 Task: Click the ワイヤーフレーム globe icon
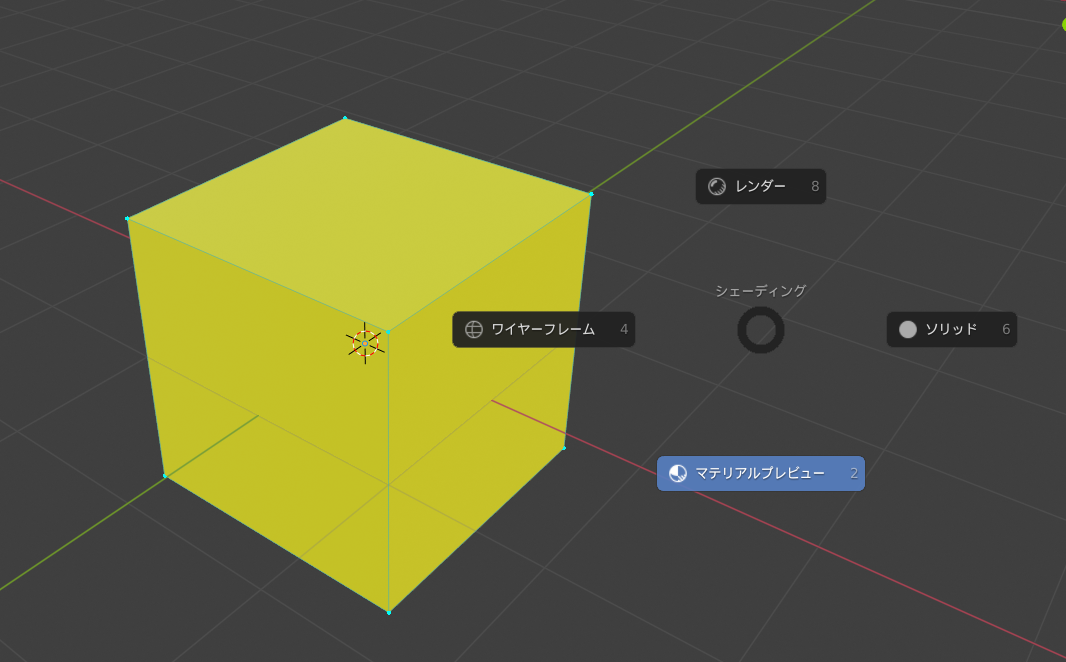474,330
